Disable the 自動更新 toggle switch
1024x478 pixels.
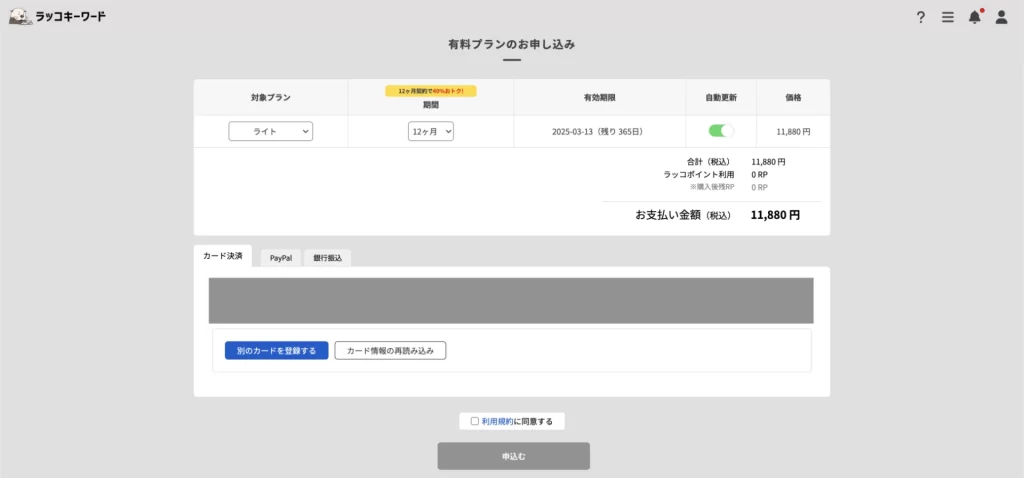[x=720, y=131]
